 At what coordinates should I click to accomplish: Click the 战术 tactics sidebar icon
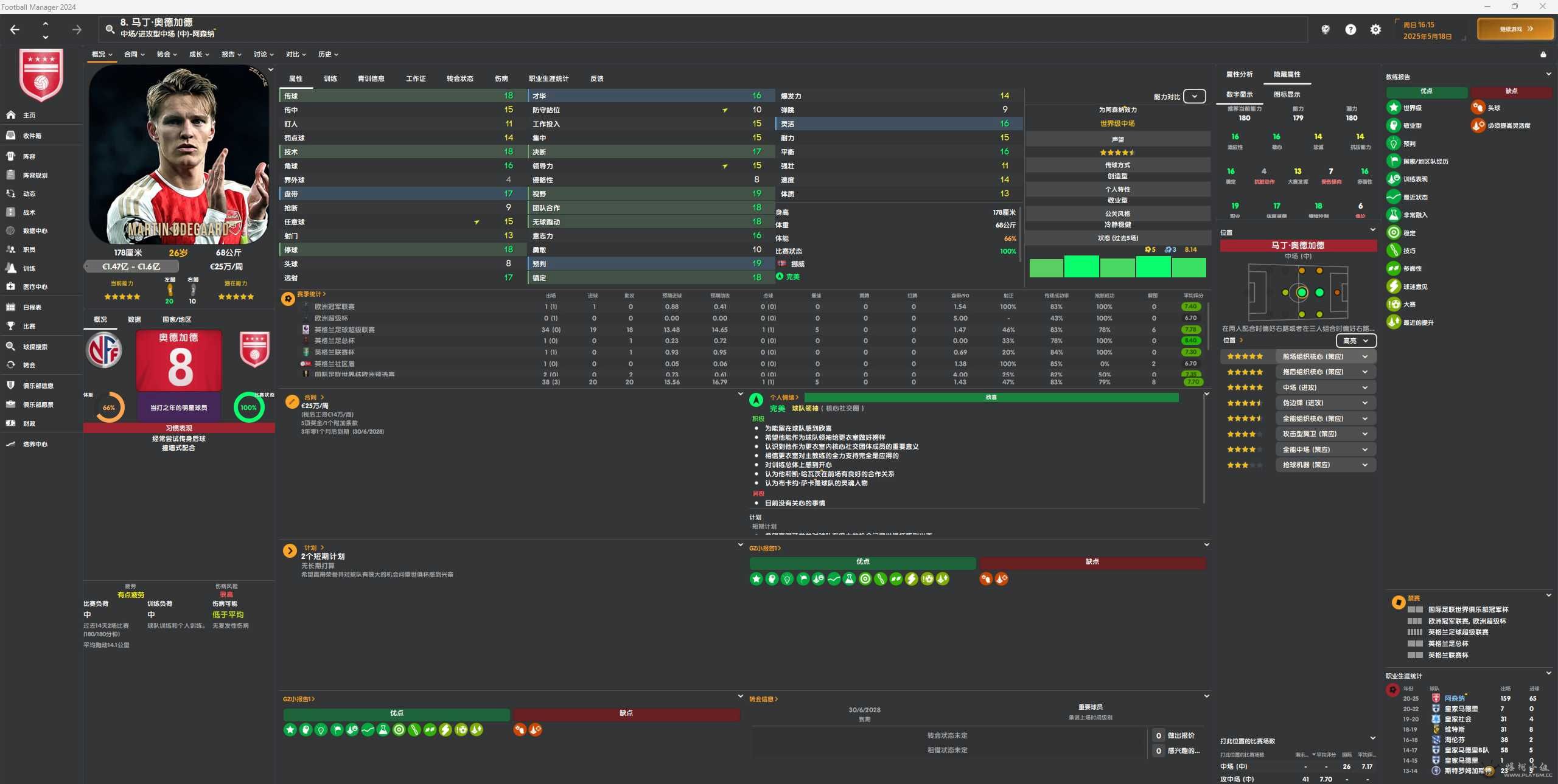pos(10,212)
